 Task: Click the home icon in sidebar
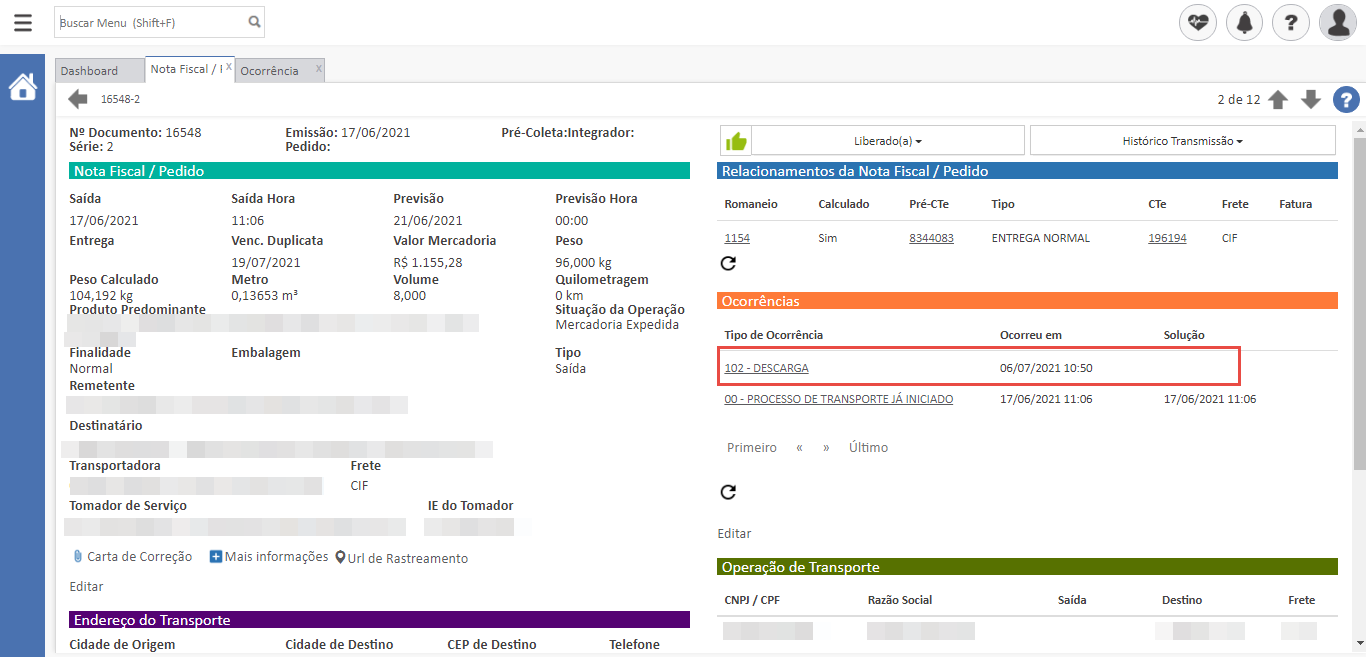pos(22,88)
